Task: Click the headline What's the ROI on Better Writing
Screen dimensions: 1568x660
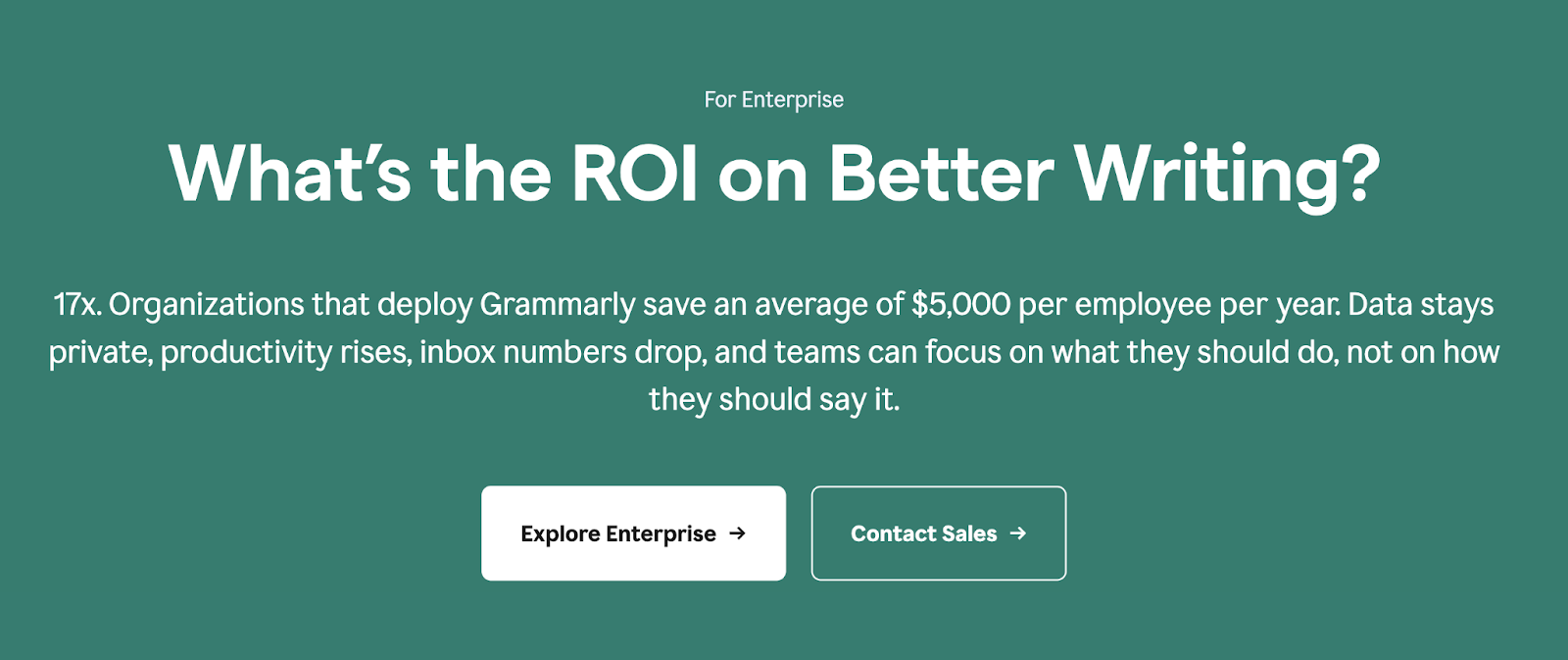Action: click(x=774, y=175)
